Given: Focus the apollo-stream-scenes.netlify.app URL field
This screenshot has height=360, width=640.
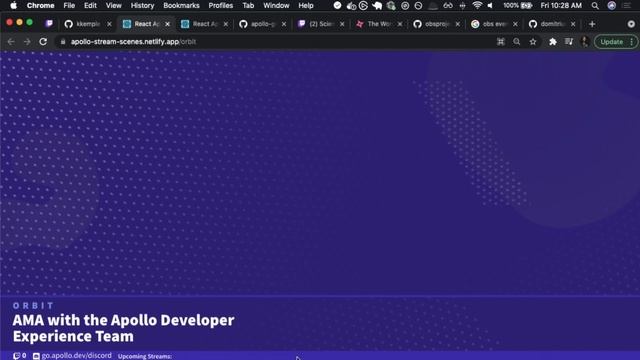Looking at the screenshot, I should [x=133, y=42].
